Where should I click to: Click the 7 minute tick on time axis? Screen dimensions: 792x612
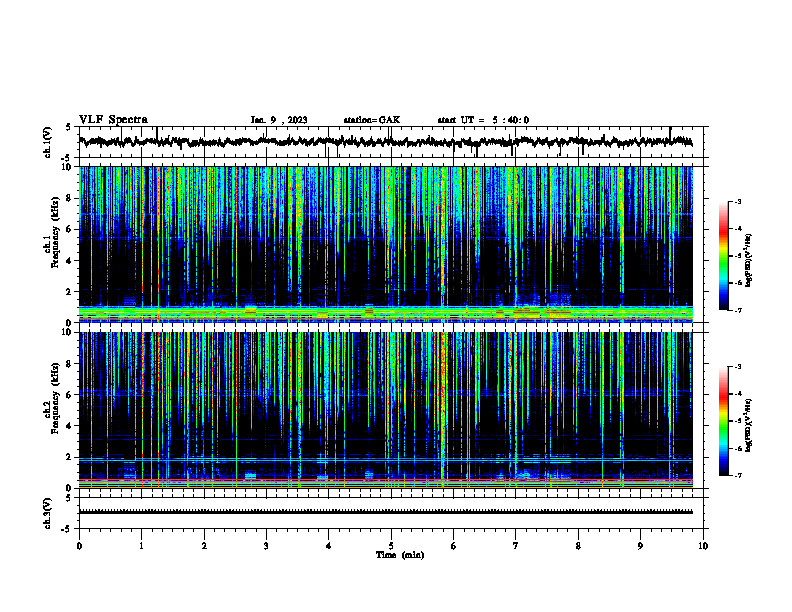coord(516,546)
